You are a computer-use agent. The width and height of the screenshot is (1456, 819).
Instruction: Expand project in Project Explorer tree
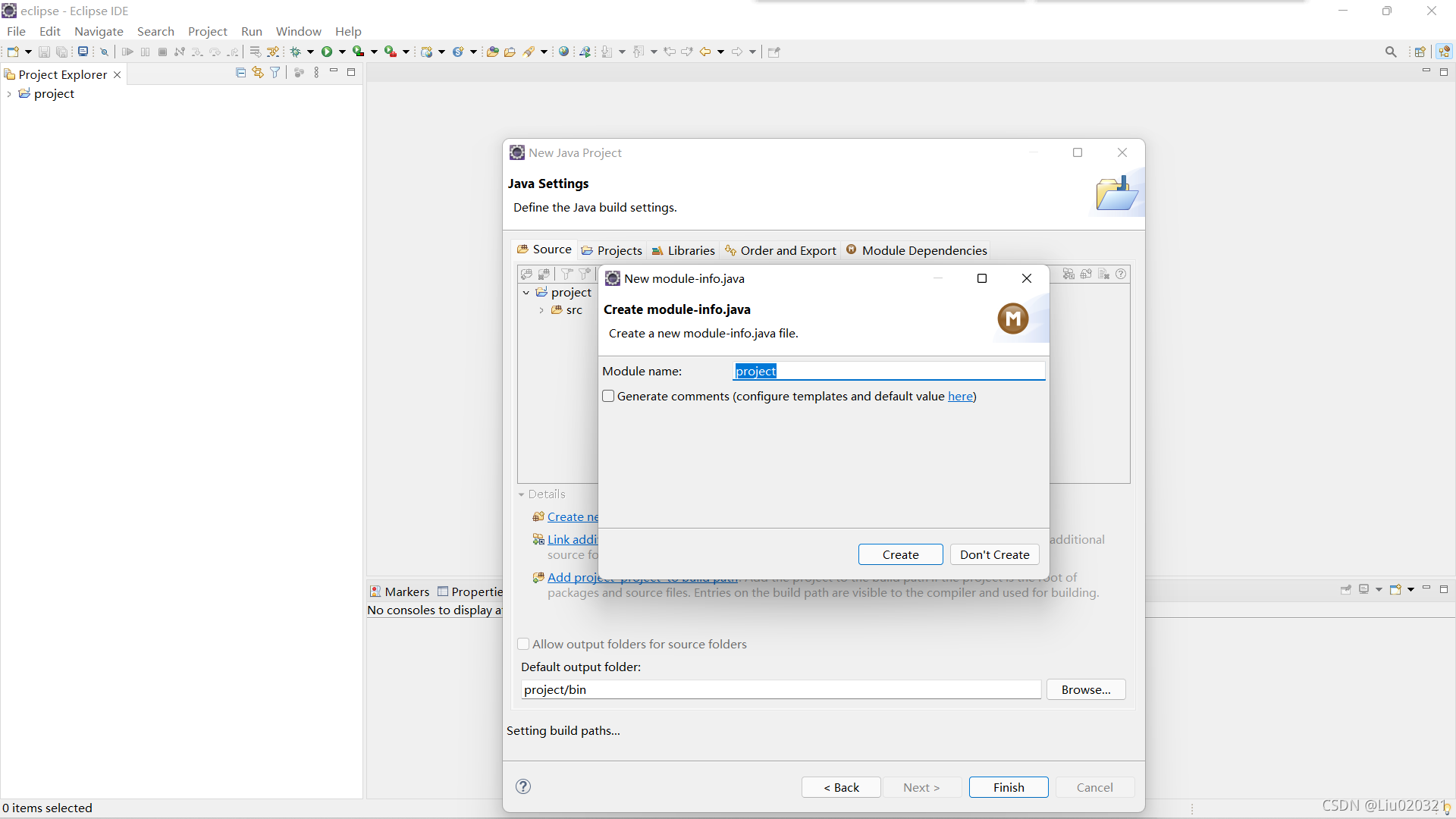coord(9,94)
